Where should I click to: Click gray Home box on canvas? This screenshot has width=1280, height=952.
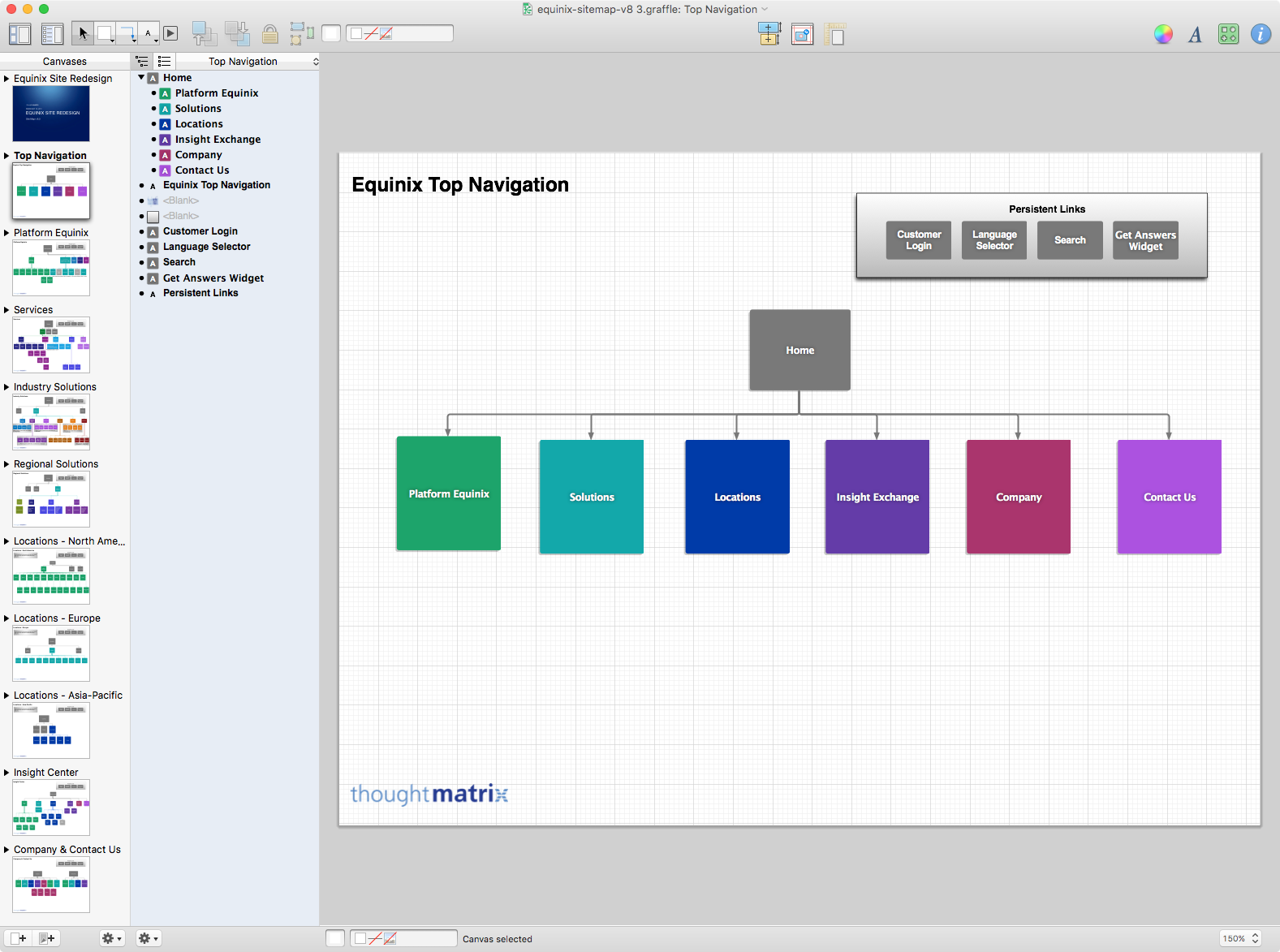coord(799,350)
